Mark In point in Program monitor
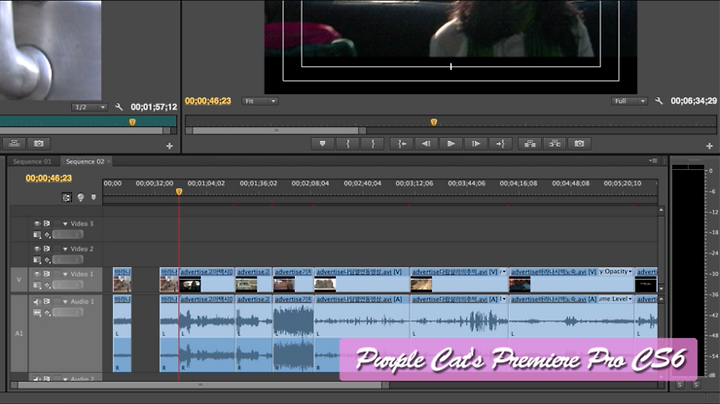Viewport: 720px width, 404px height. pyautogui.click(x=348, y=144)
